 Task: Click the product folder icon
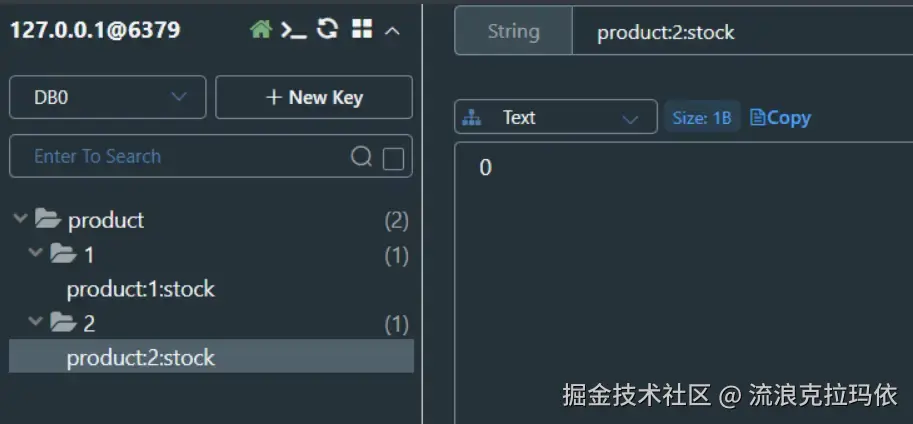(x=48, y=220)
